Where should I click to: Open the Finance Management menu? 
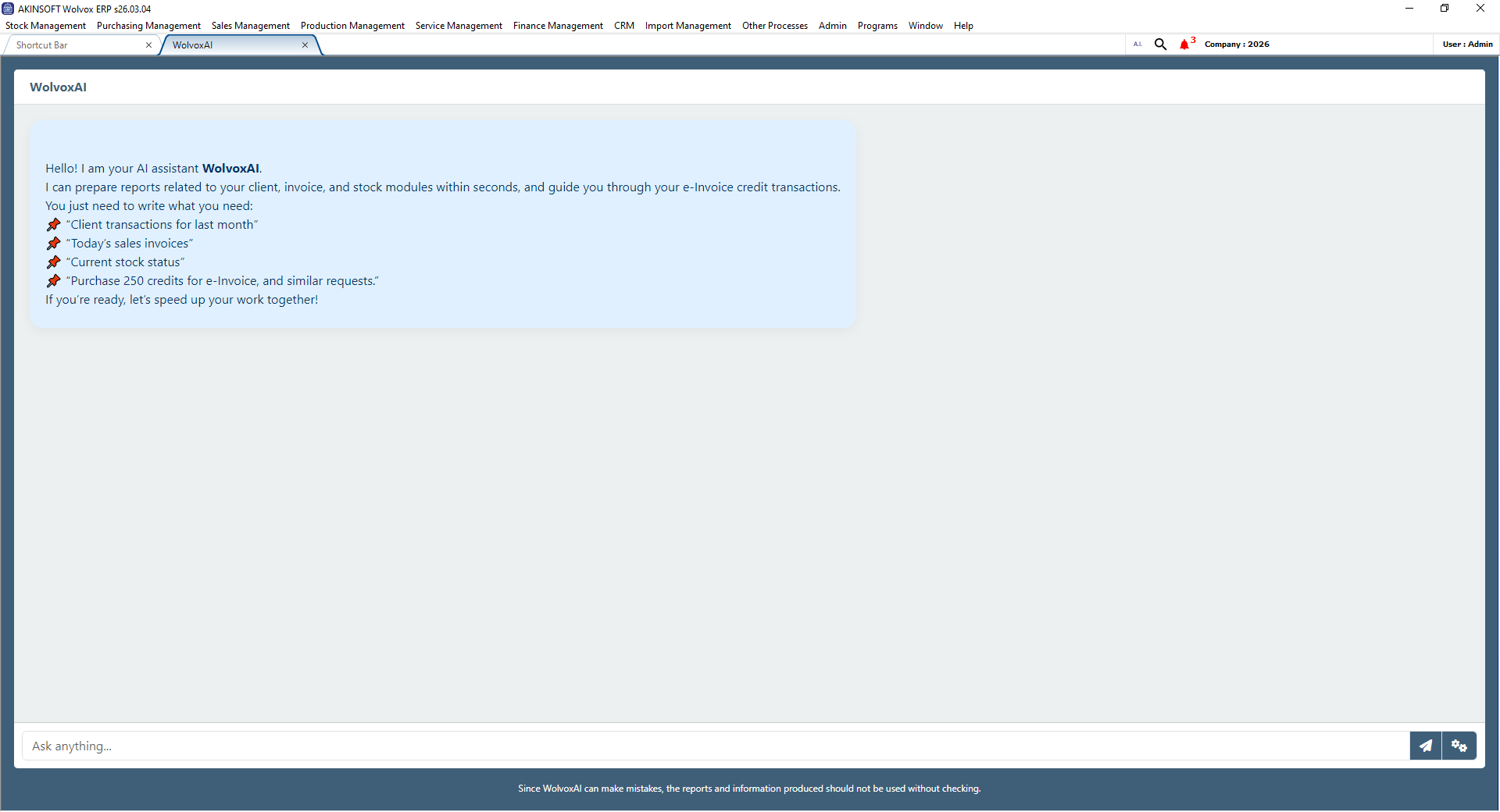[x=558, y=26]
